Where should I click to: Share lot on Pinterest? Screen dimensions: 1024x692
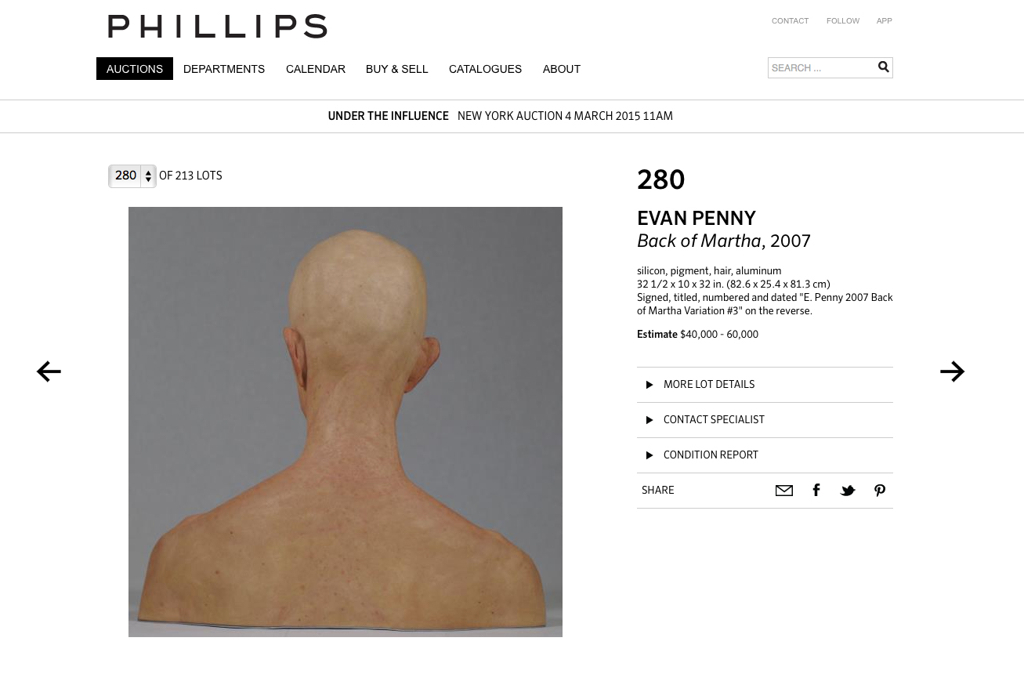(x=880, y=490)
